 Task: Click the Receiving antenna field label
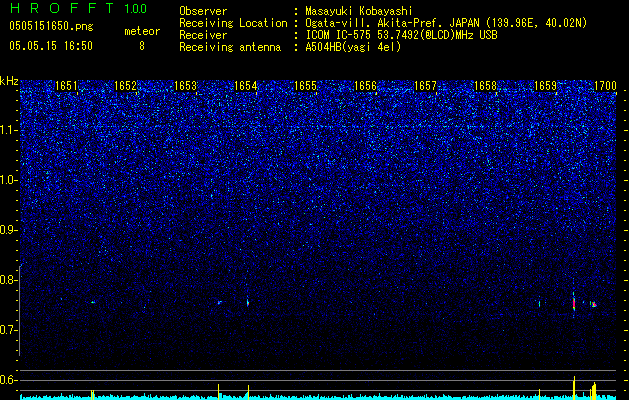pos(230,47)
